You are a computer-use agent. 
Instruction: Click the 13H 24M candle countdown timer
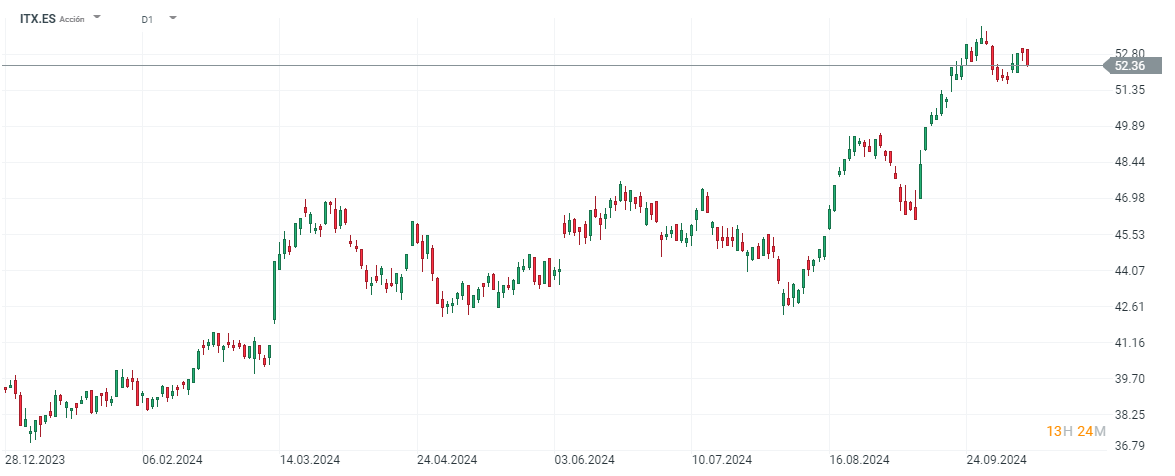pyautogui.click(x=1076, y=431)
